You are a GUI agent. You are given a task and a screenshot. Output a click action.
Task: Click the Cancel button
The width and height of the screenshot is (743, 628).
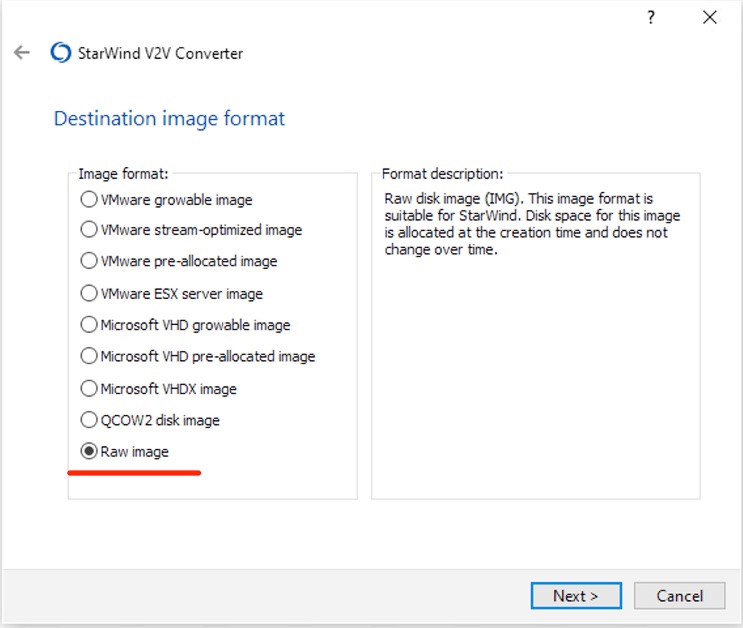(x=679, y=596)
